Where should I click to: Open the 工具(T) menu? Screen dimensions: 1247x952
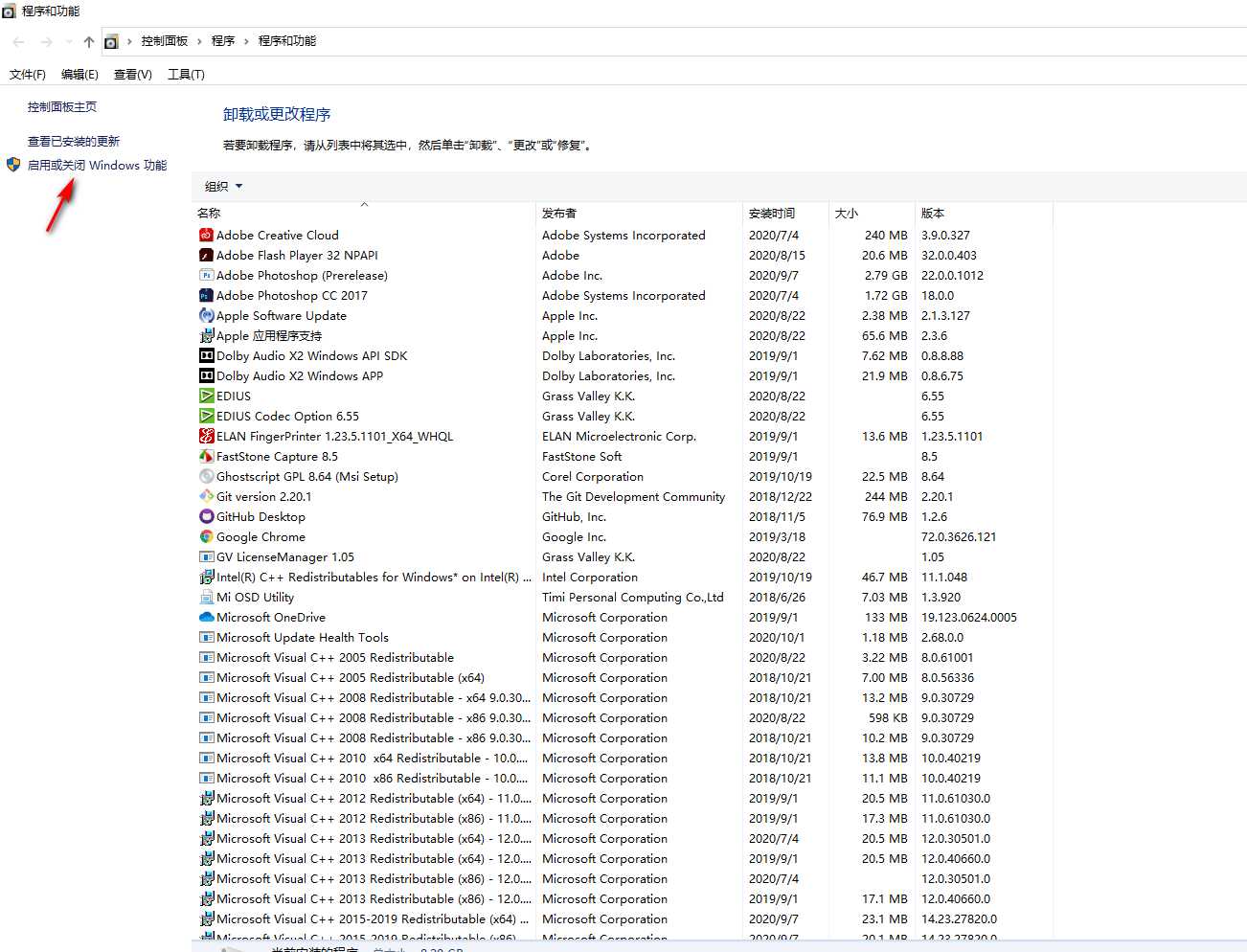(x=186, y=74)
